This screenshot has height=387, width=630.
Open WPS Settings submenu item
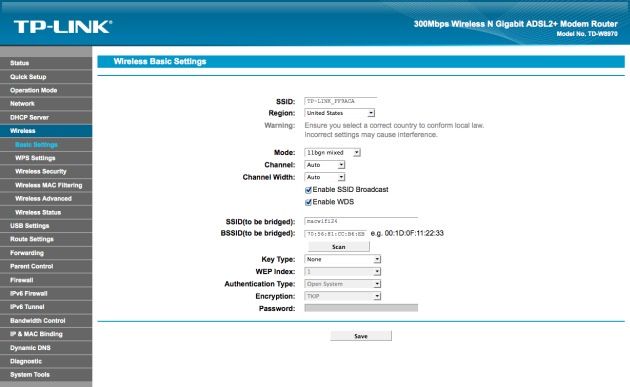[x=46, y=158]
